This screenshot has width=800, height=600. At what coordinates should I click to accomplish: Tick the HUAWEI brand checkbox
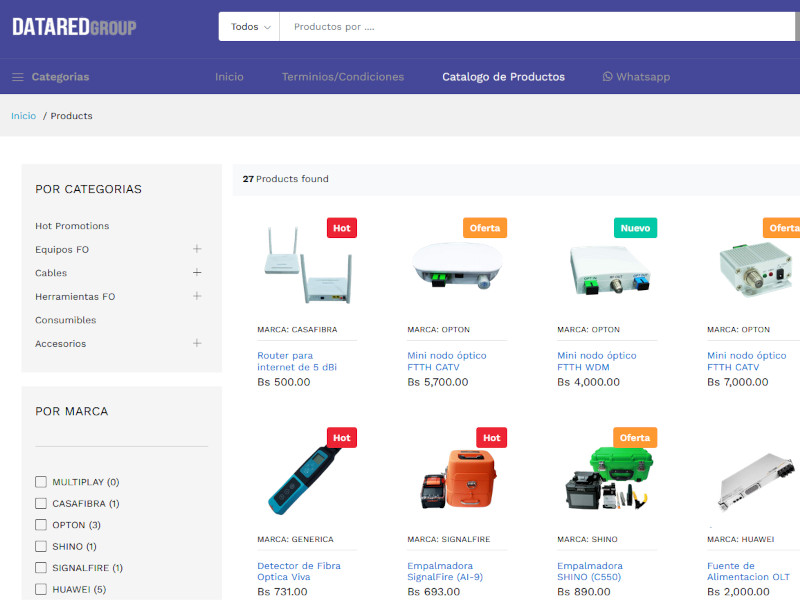click(x=41, y=589)
